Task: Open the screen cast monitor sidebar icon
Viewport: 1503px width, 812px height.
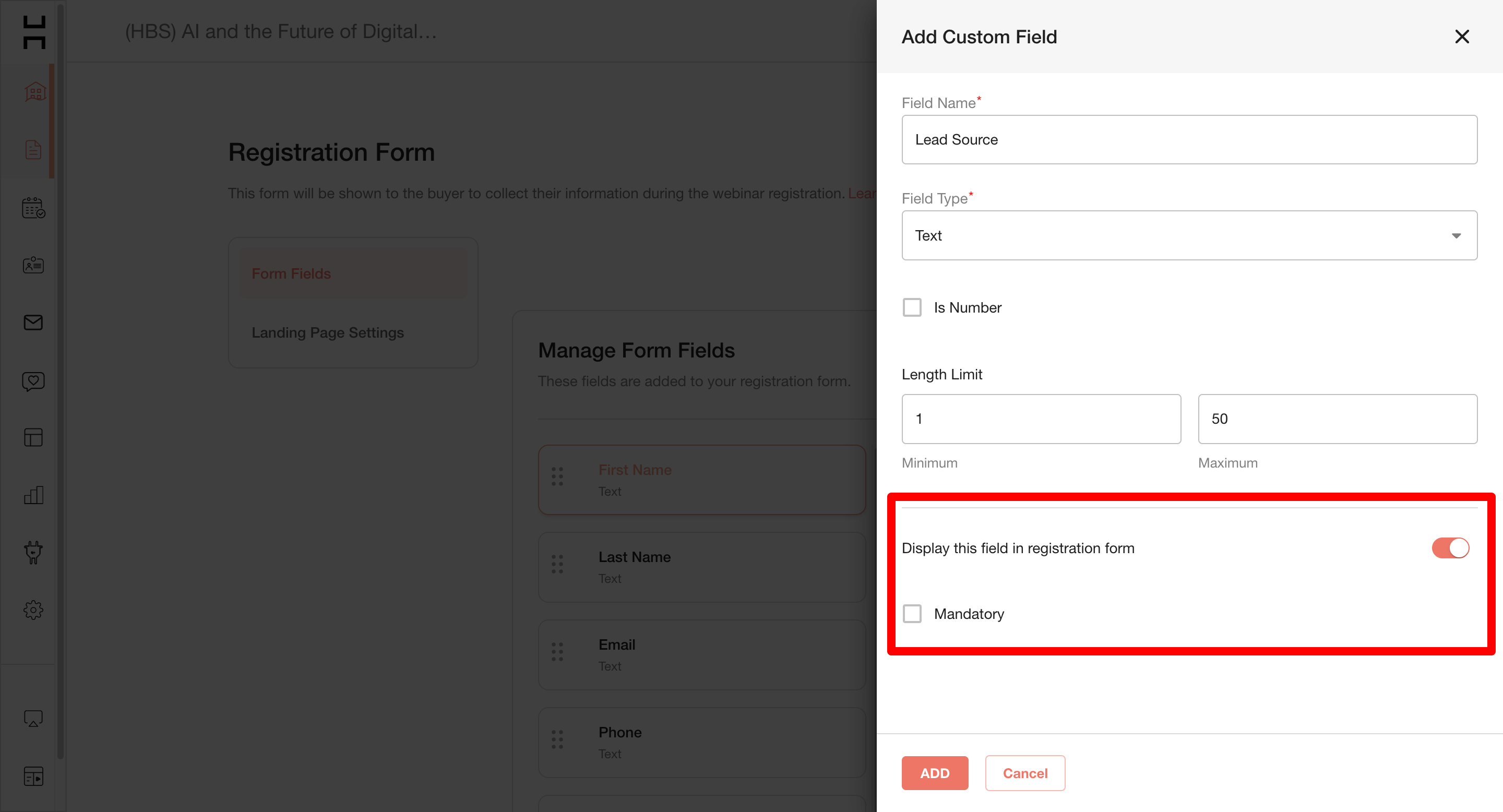Action: click(33, 718)
